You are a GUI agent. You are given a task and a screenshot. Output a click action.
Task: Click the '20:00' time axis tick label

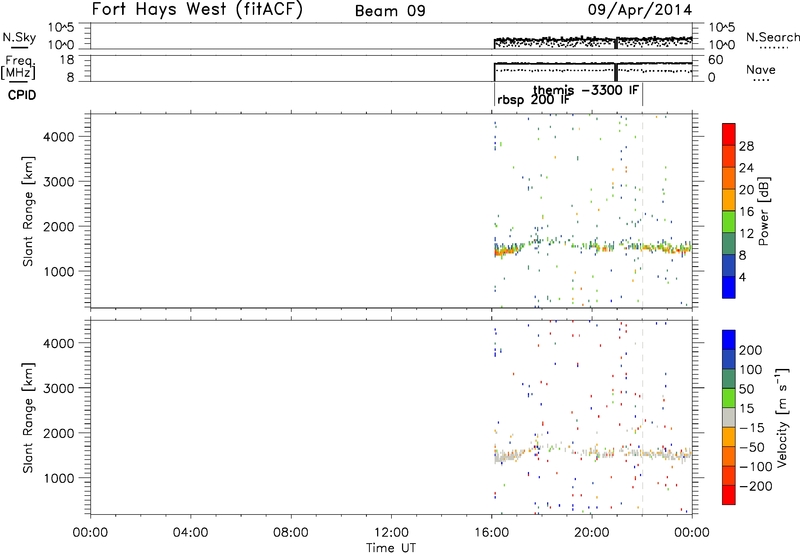591,533
